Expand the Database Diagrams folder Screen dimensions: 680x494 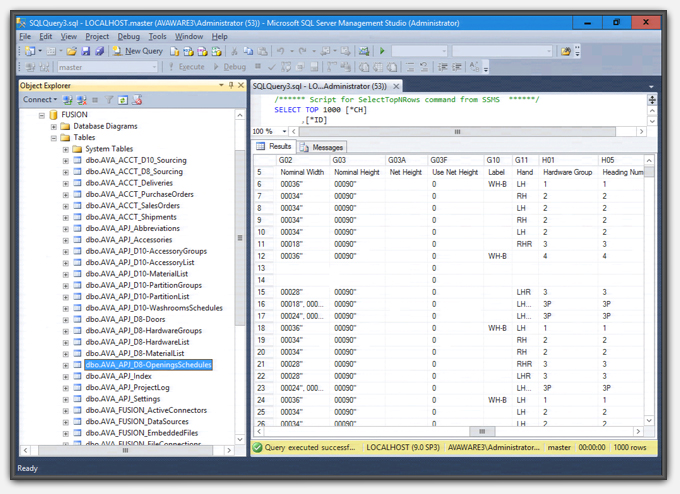click(x=54, y=127)
